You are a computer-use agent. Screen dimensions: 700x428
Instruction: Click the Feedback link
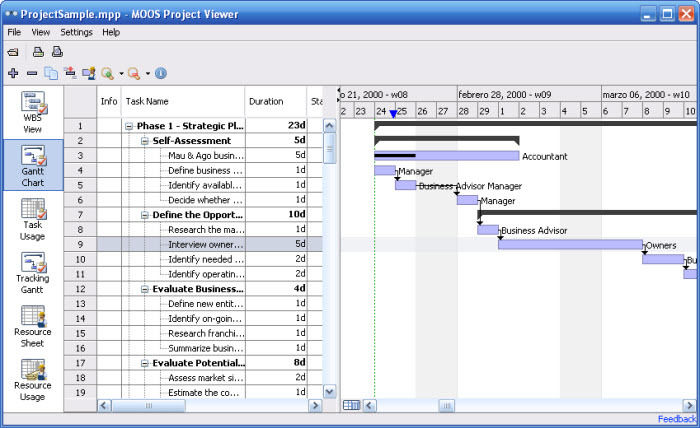676,419
